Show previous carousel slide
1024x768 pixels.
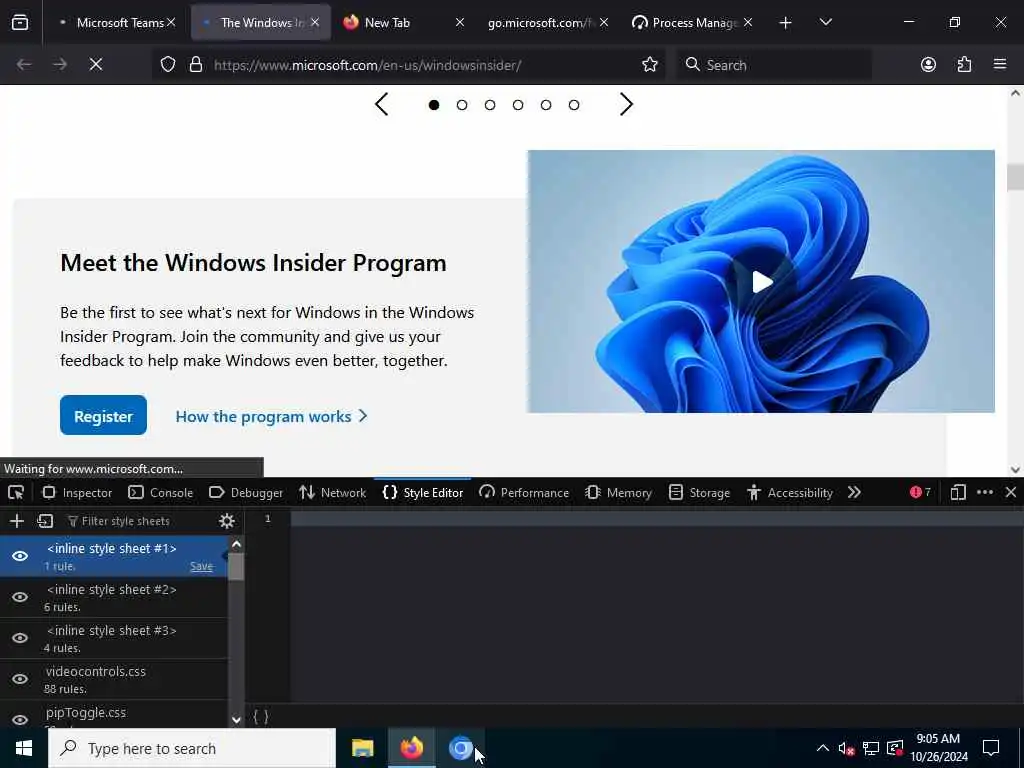click(382, 104)
